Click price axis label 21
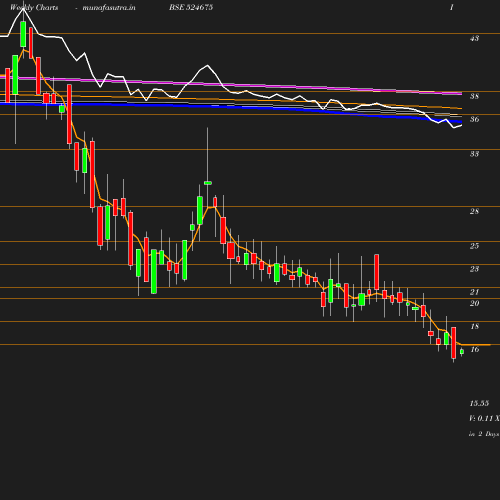 (x=474, y=292)
